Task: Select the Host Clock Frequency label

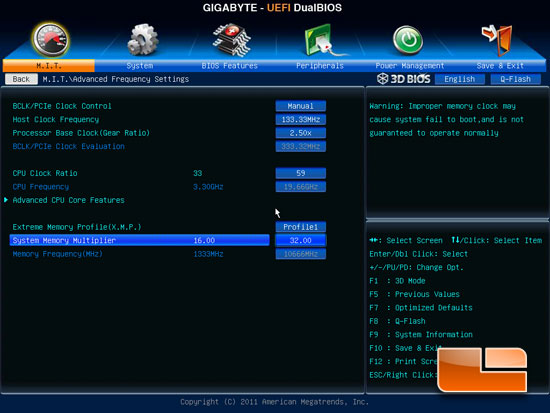Action: click(56, 119)
